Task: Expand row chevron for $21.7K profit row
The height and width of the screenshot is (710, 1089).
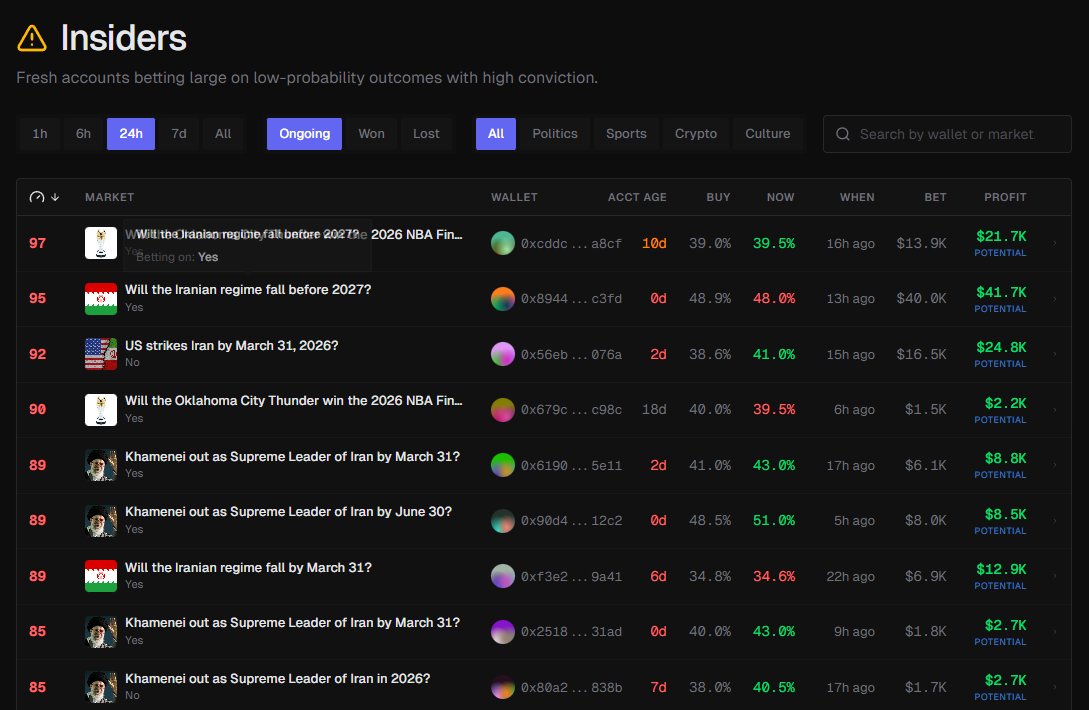Action: [1055, 243]
